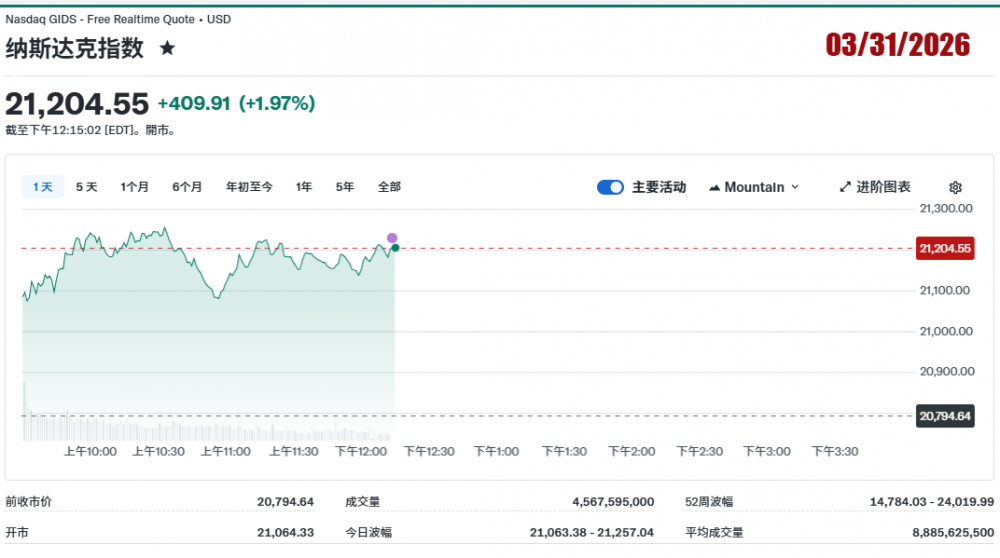
Task: Select the 全部 time range
Action: pyautogui.click(x=389, y=187)
